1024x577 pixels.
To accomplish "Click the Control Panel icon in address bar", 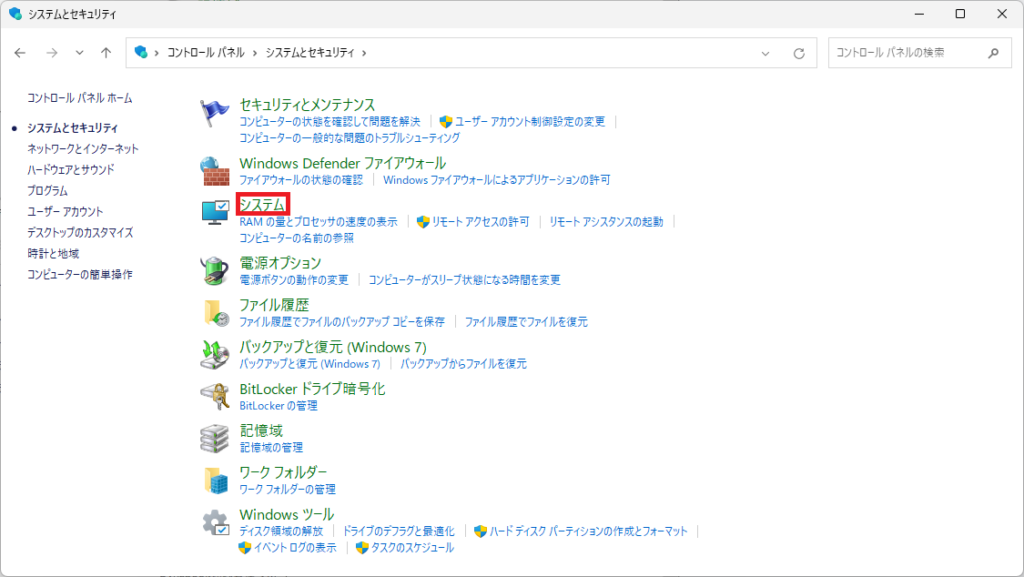I will click(x=140, y=52).
